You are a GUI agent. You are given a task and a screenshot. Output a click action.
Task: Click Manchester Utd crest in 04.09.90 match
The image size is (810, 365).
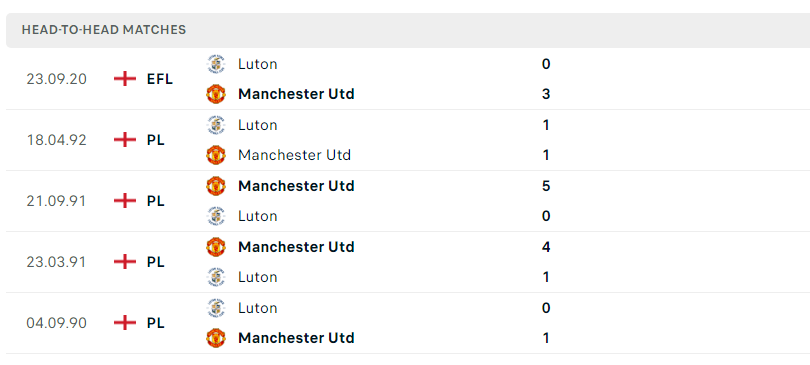[215, 338]
